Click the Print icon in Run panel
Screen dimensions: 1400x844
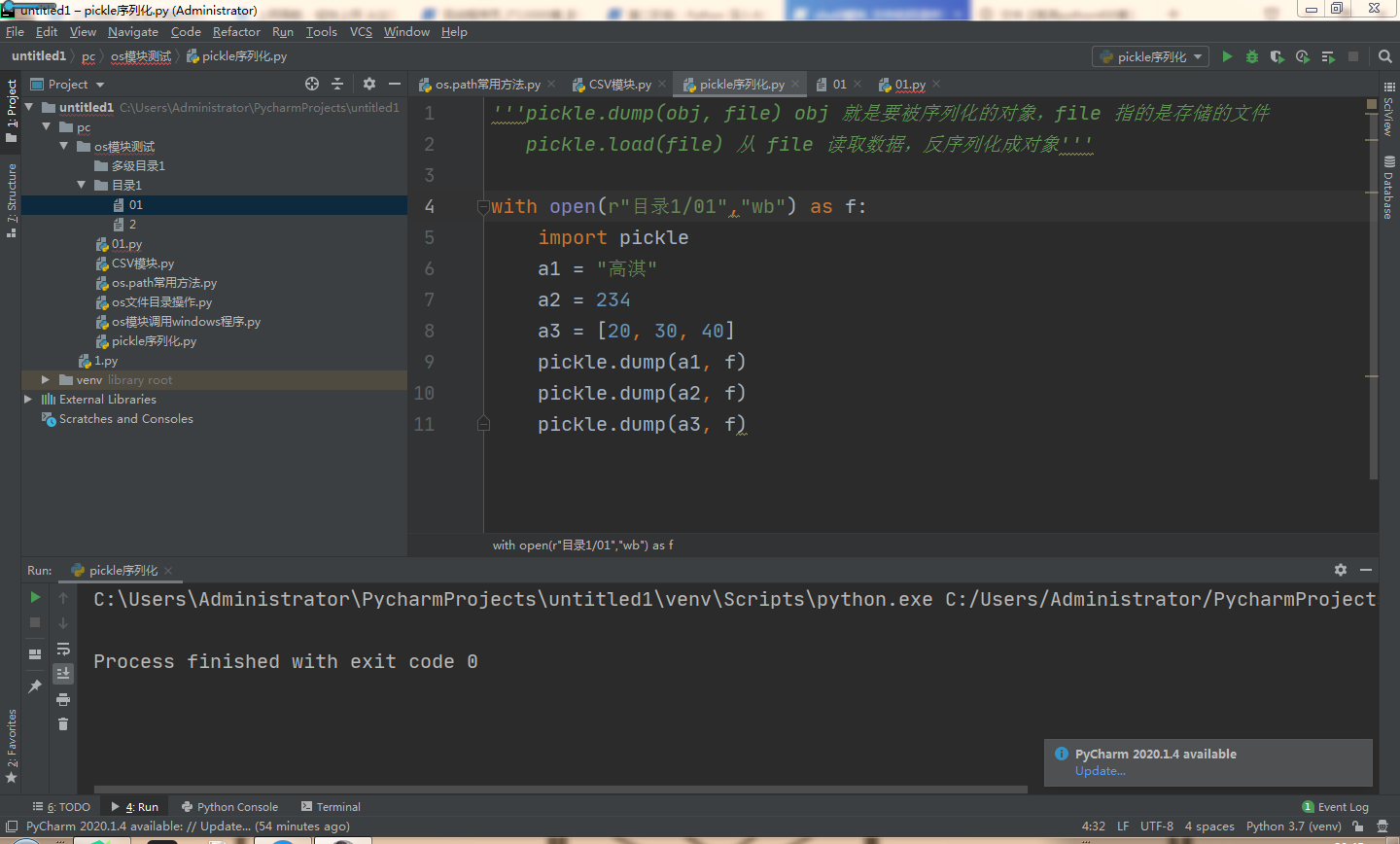click(63, 699)
